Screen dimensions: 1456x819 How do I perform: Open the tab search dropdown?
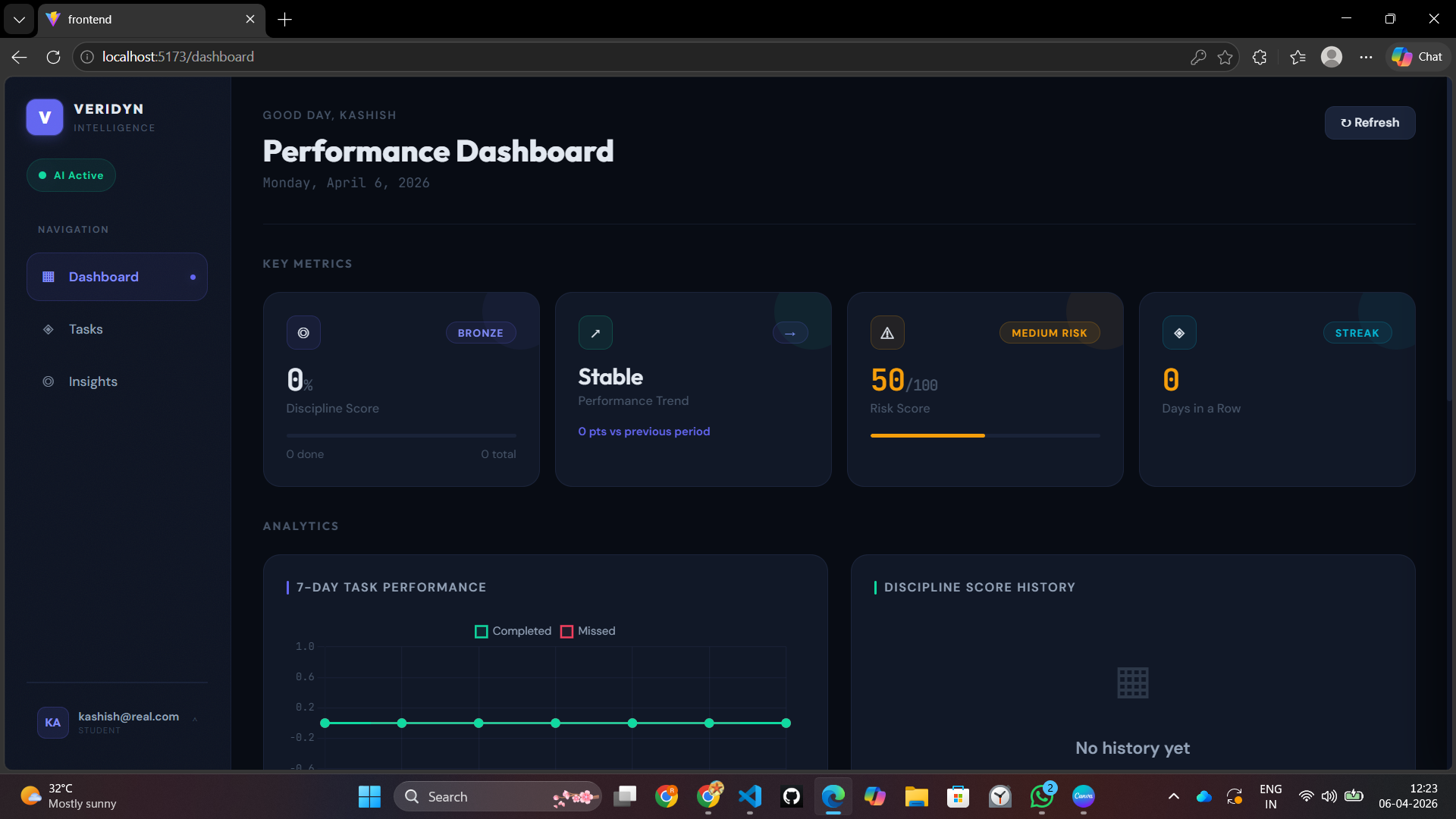click(19, 19)
